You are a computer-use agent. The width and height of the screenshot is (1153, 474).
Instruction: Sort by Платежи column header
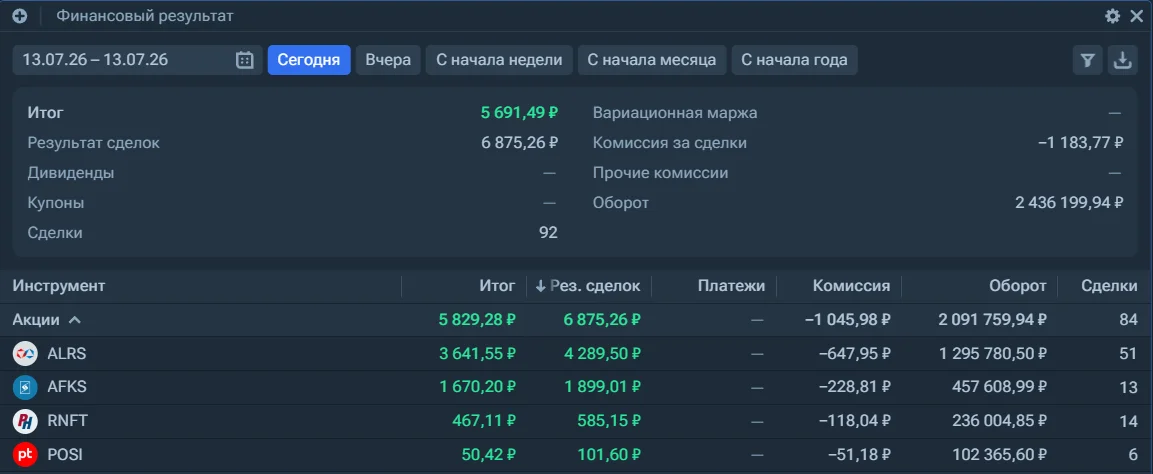732,286
